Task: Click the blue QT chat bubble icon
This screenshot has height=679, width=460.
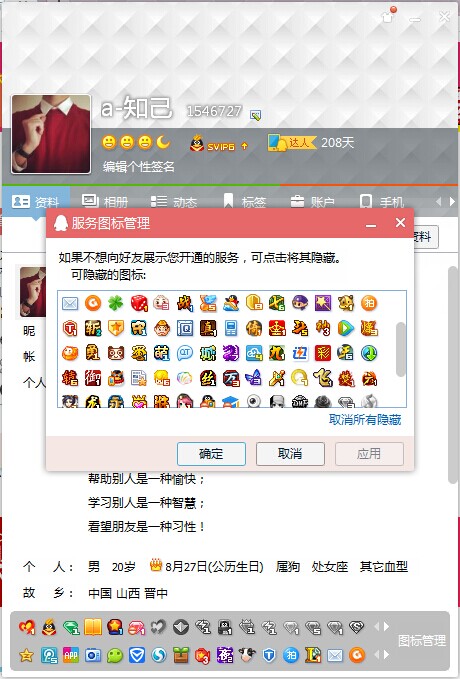Action: (x=185, y=353)
